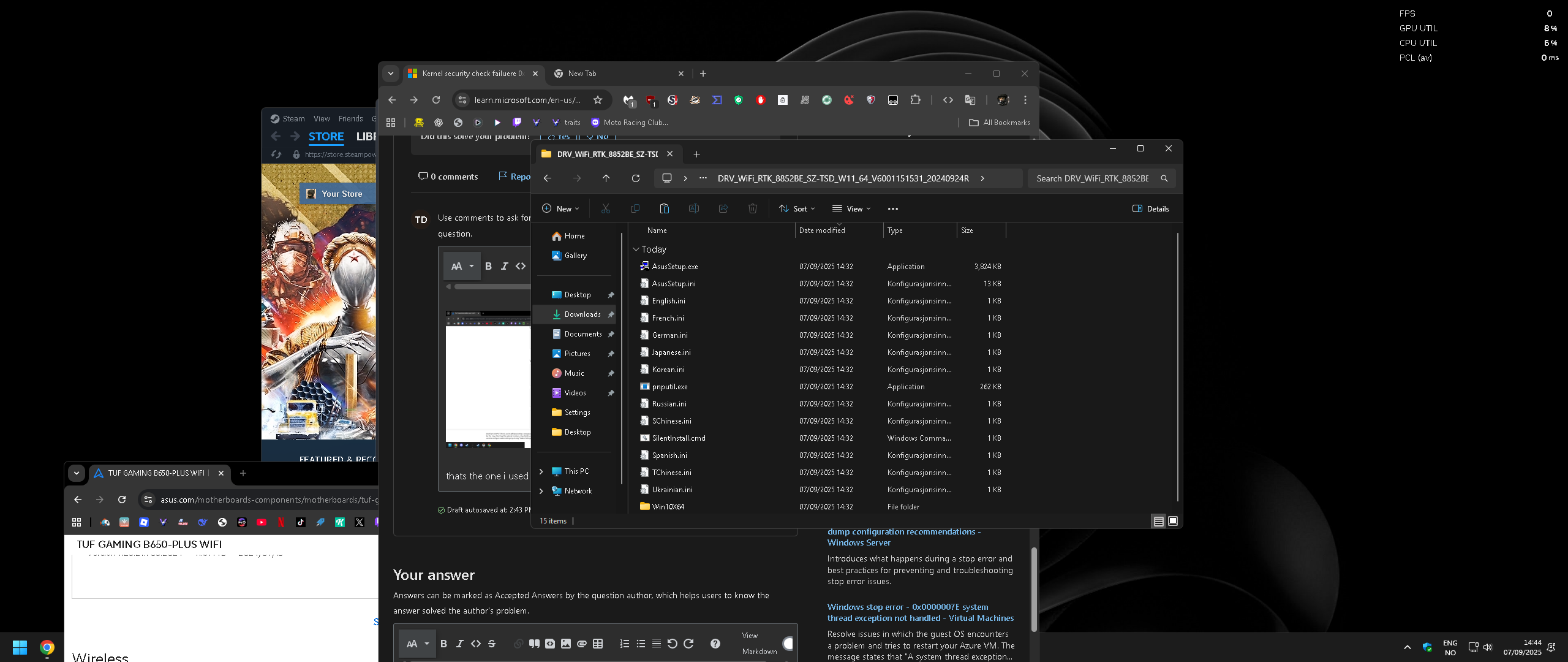Image resolution: width=1568 pixels, height=662 pixels.
Task: Click the Copy icon in Explorer toolbar
Action: (x=635, y=209)
